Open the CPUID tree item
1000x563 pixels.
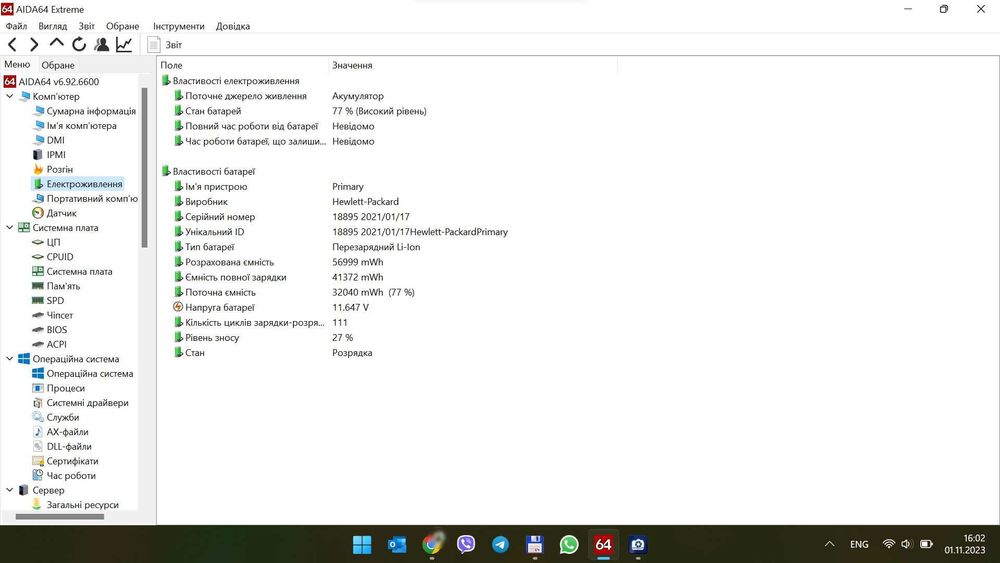point(53,256)
